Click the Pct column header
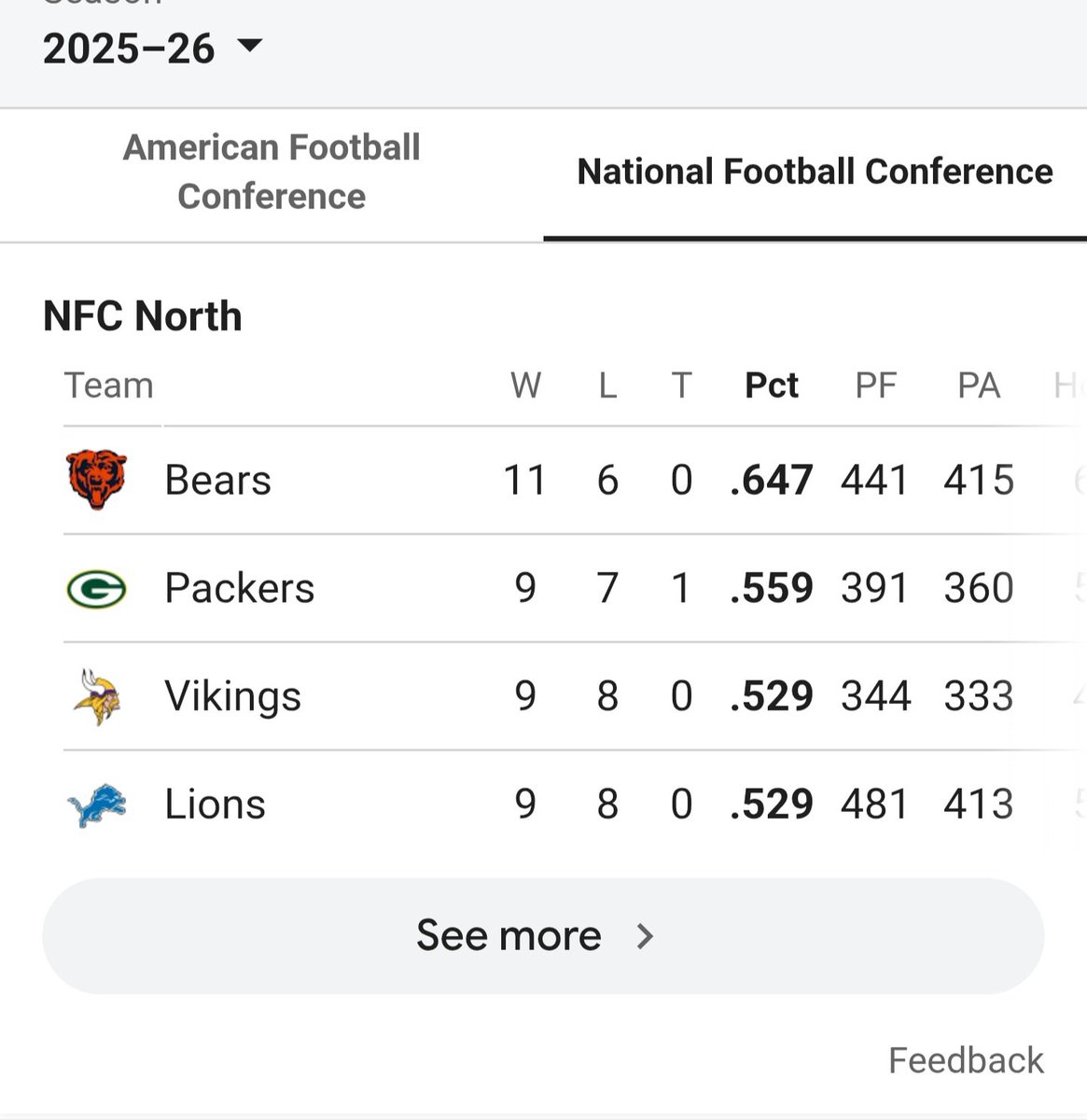The height and width of the screenshot is (1120, 1087). [772, 385]
